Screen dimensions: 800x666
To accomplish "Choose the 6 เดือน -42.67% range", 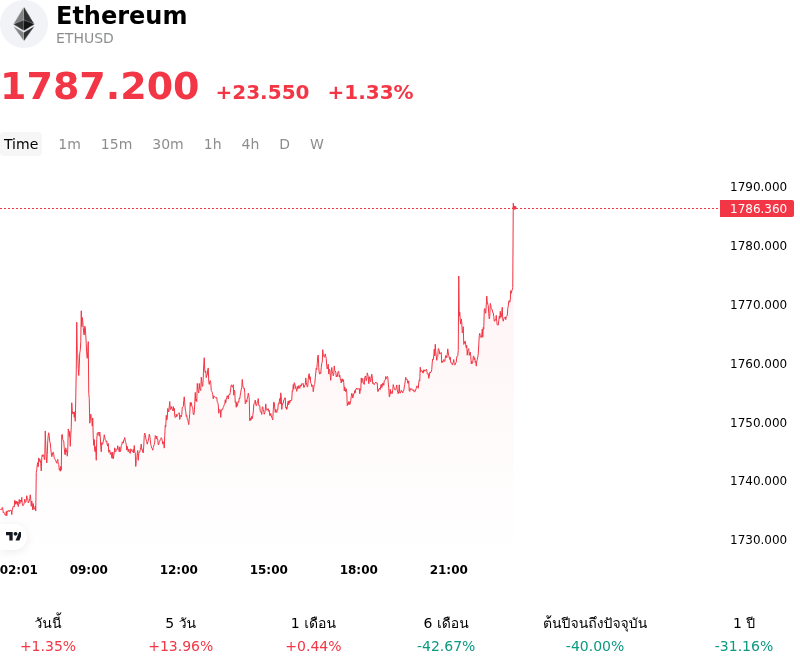I will pos(446,634).
